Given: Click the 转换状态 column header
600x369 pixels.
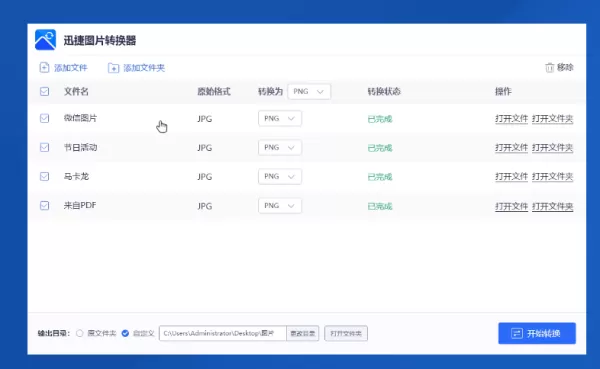Looking at the screenshot, I should (x=384, y=91).
